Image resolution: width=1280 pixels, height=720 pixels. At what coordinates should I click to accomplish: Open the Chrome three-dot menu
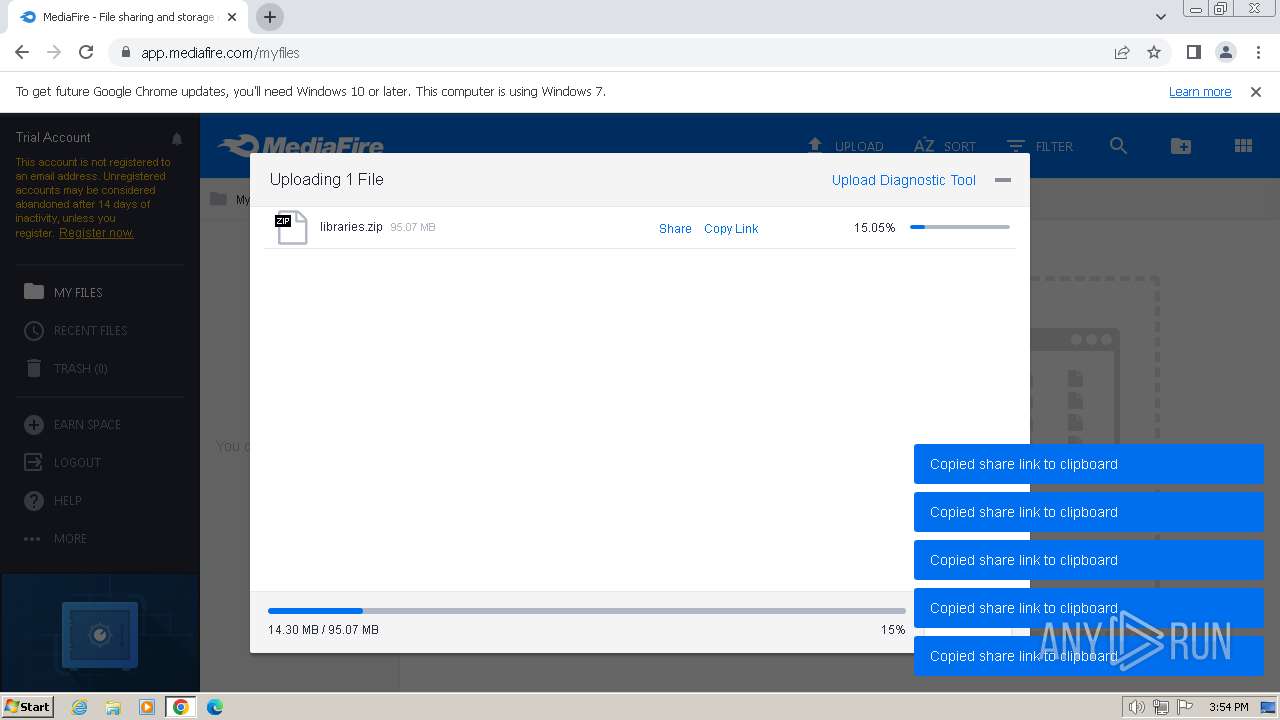tap(1259, 53)
